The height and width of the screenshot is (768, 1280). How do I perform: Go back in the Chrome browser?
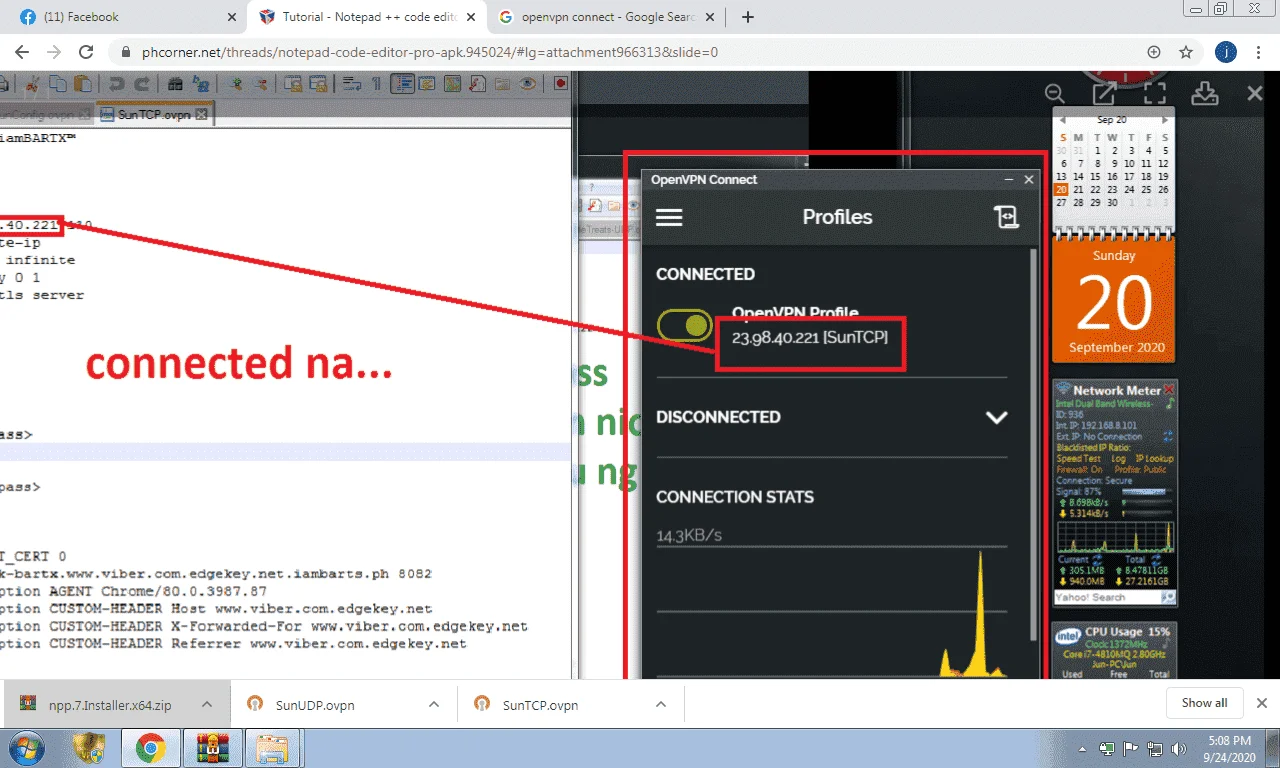tap(22, 52)
